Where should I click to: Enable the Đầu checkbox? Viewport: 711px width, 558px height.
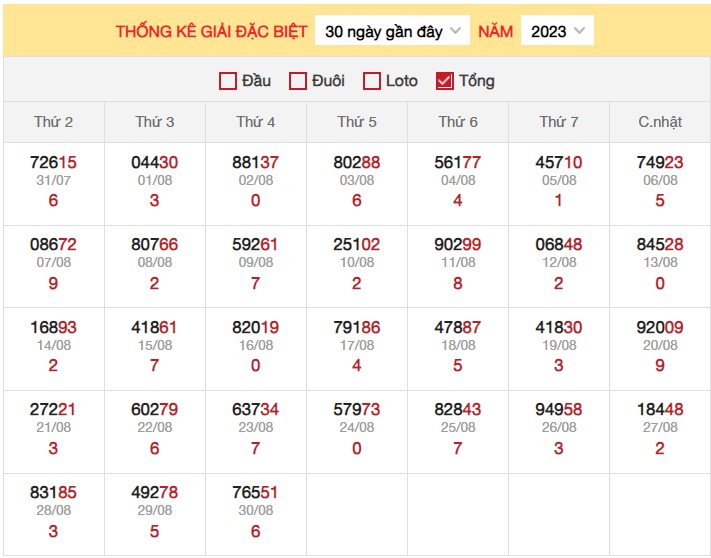228,81
